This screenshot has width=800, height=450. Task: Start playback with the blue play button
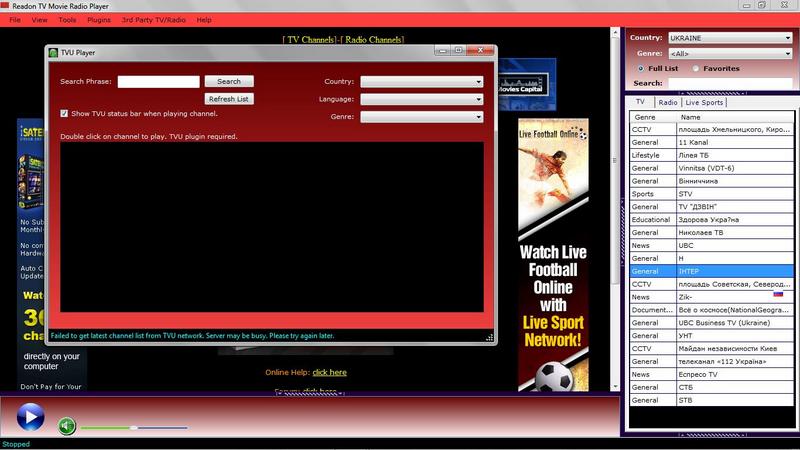pos(31,417)
